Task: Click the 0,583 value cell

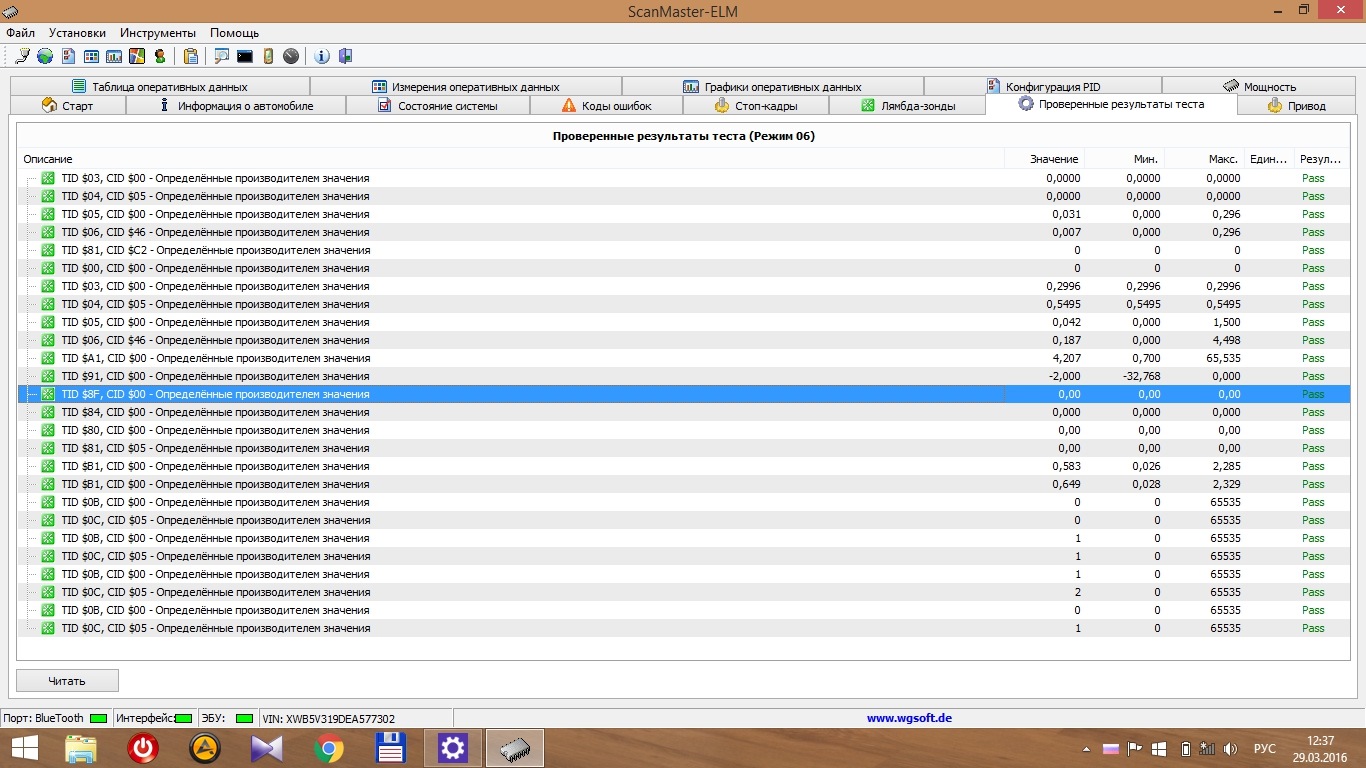Action: (x=1065, y=466)
